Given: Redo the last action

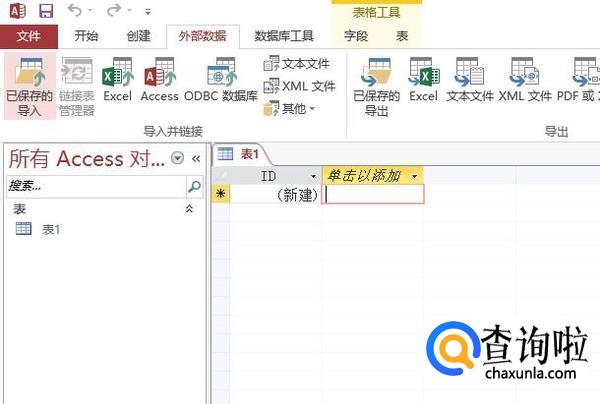Looking at the screenshot, I should [x=114, y=11].
